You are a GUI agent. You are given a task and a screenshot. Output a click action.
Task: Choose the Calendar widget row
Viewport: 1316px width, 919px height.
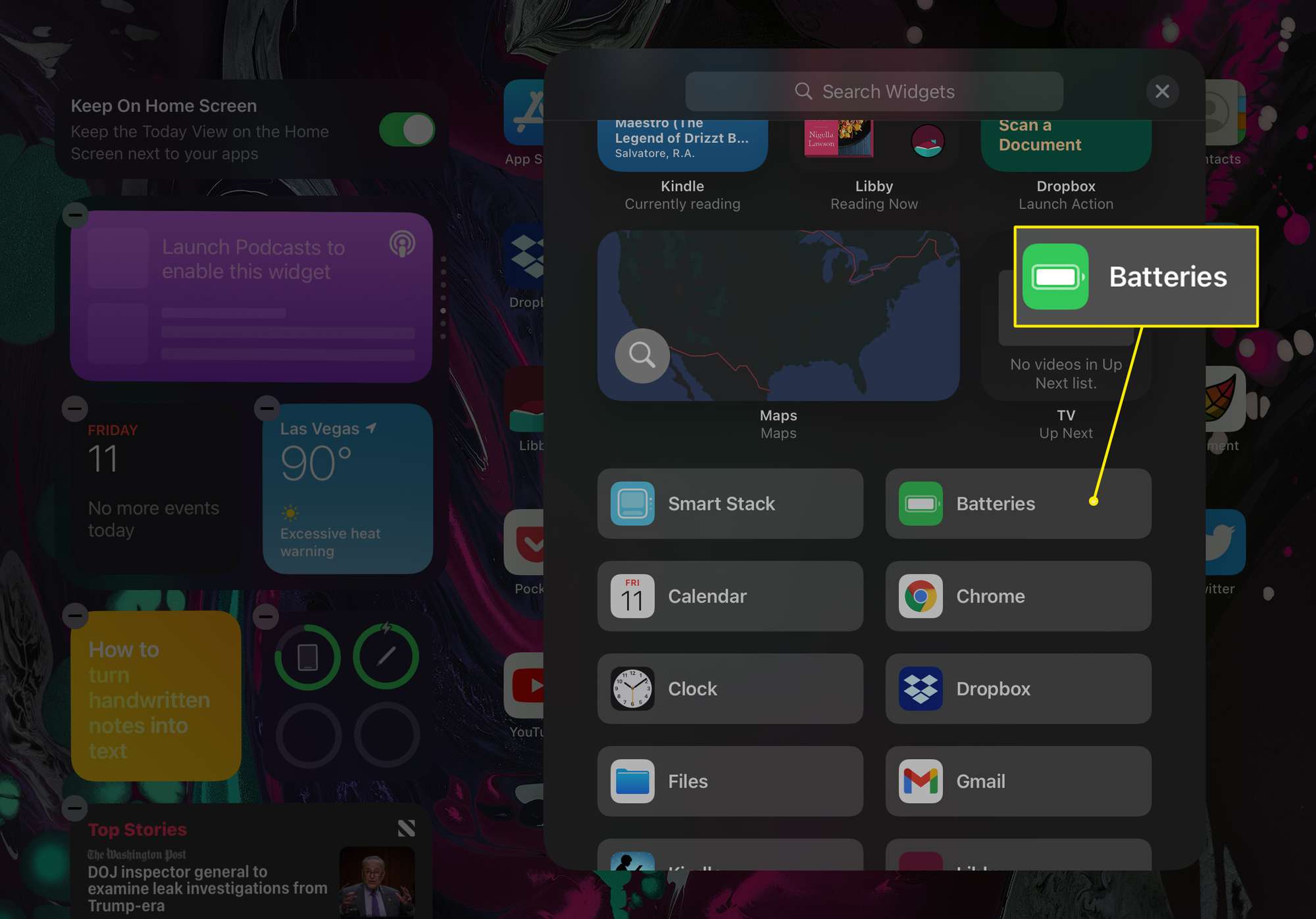[x=730, y=596]
